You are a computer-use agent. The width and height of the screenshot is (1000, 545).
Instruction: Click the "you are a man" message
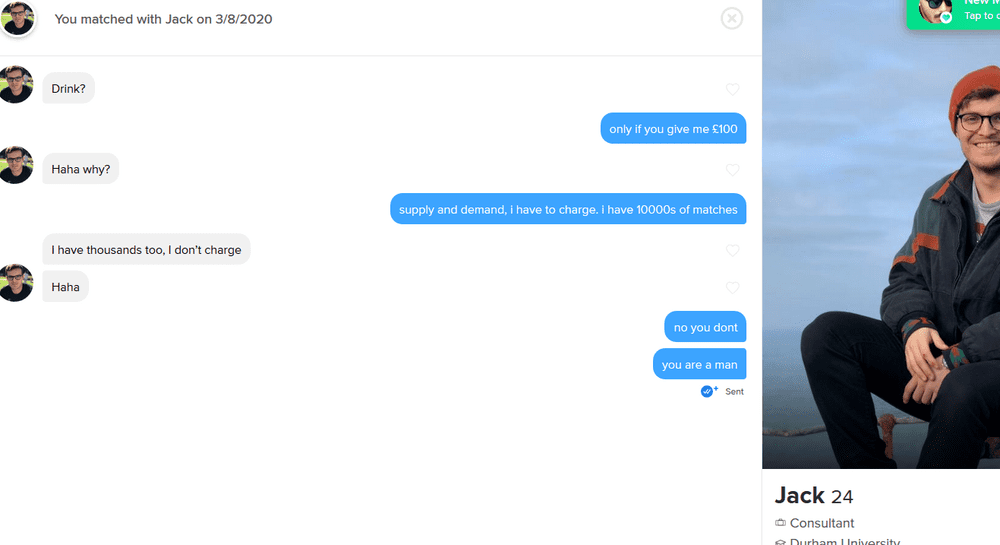tap(699, 364)
